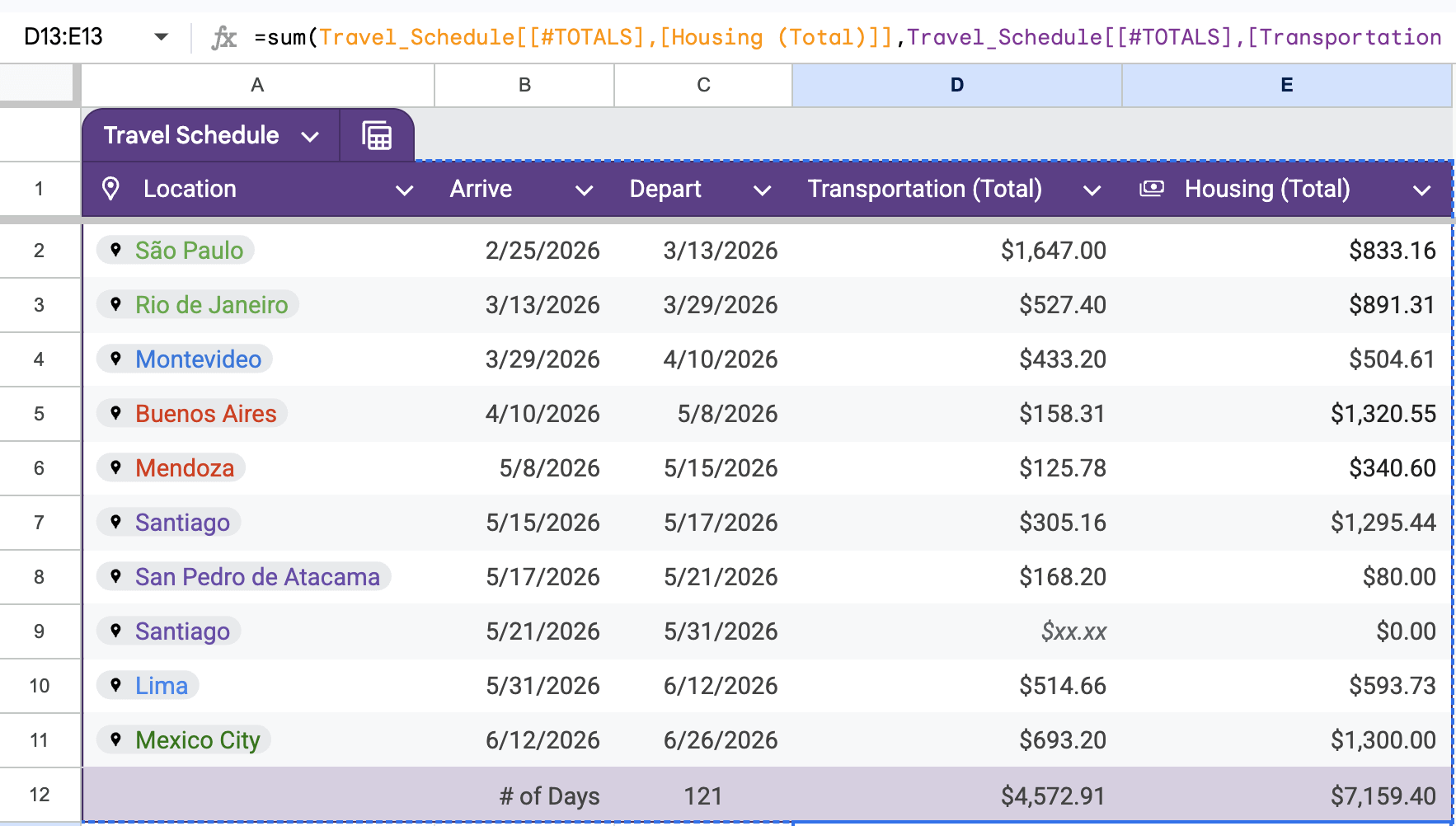Screen dimensions: 1456x826
Task: Click the table view calculator icon
Action: point(377,135)
